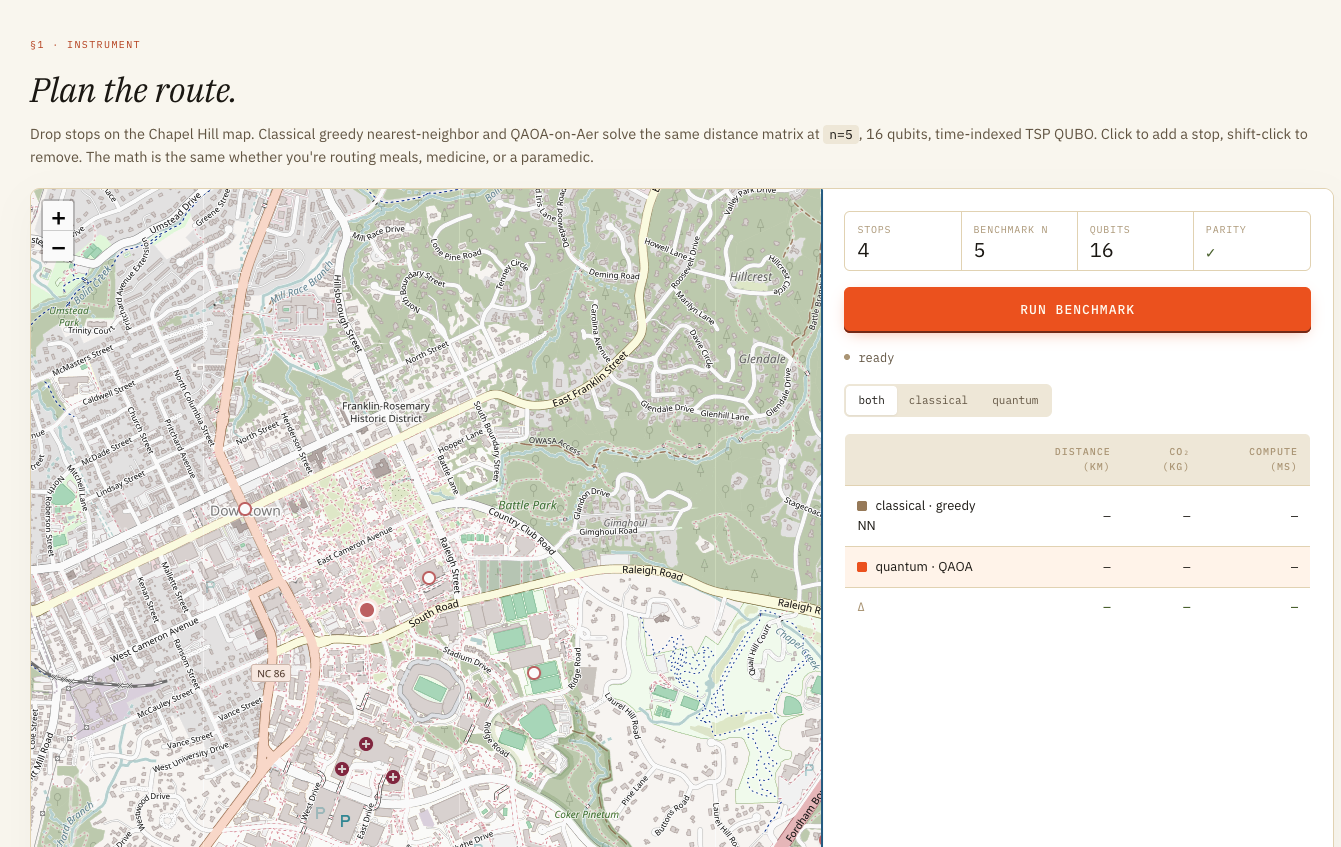Image resolution: width=1341 pixels, height=847 pixels.
Task: Click the Coker Pinetum map label
Action: pos(588,814)
